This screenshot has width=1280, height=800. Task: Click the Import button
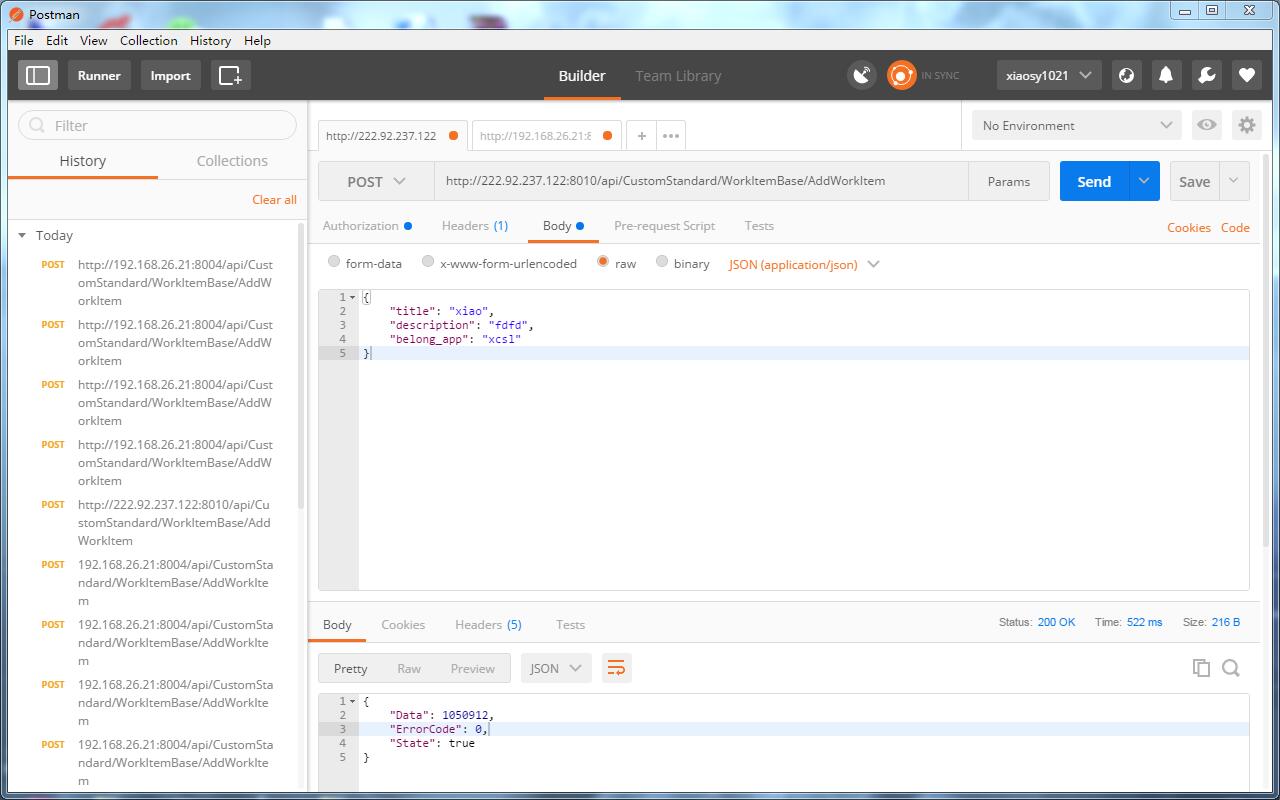click(x=170, y=75)
